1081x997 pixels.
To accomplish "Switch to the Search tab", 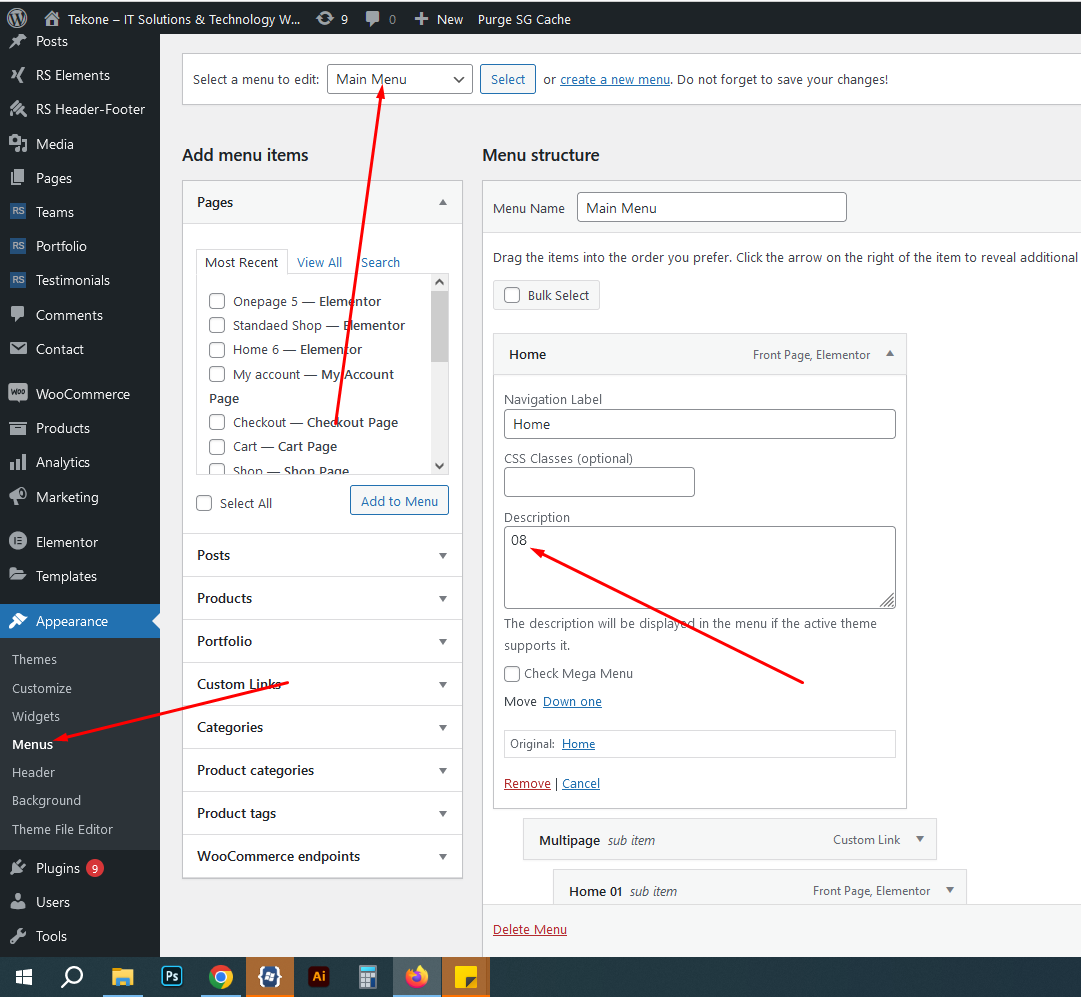I will point(381,263).
